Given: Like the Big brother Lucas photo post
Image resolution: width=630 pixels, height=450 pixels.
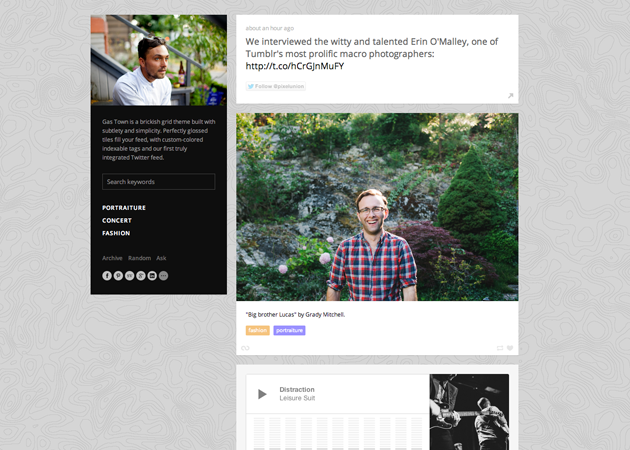Looking at the screenshot, I should (x=510, y=348).
